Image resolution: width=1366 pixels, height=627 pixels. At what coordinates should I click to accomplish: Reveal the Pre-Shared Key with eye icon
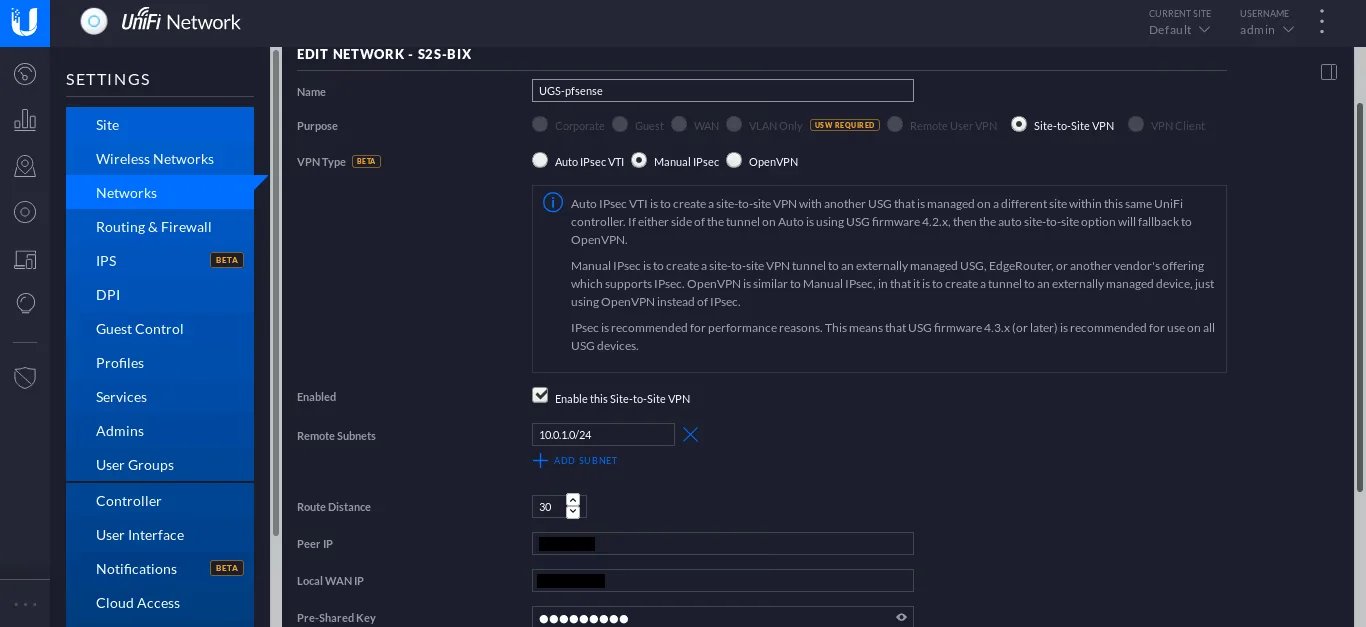pos(901,618)
